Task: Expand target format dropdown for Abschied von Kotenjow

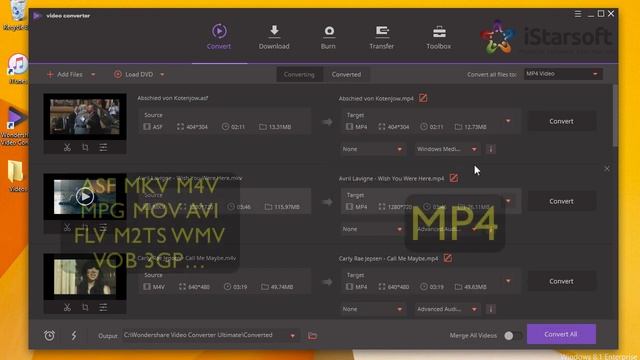Action: coord(508,121)
